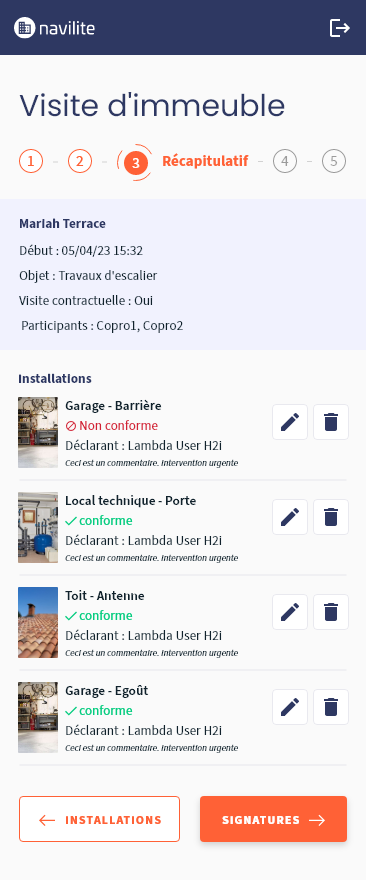Edit the Local technique - Porte entry
Screen dimensions: 366x880
(x=290, y=517)
